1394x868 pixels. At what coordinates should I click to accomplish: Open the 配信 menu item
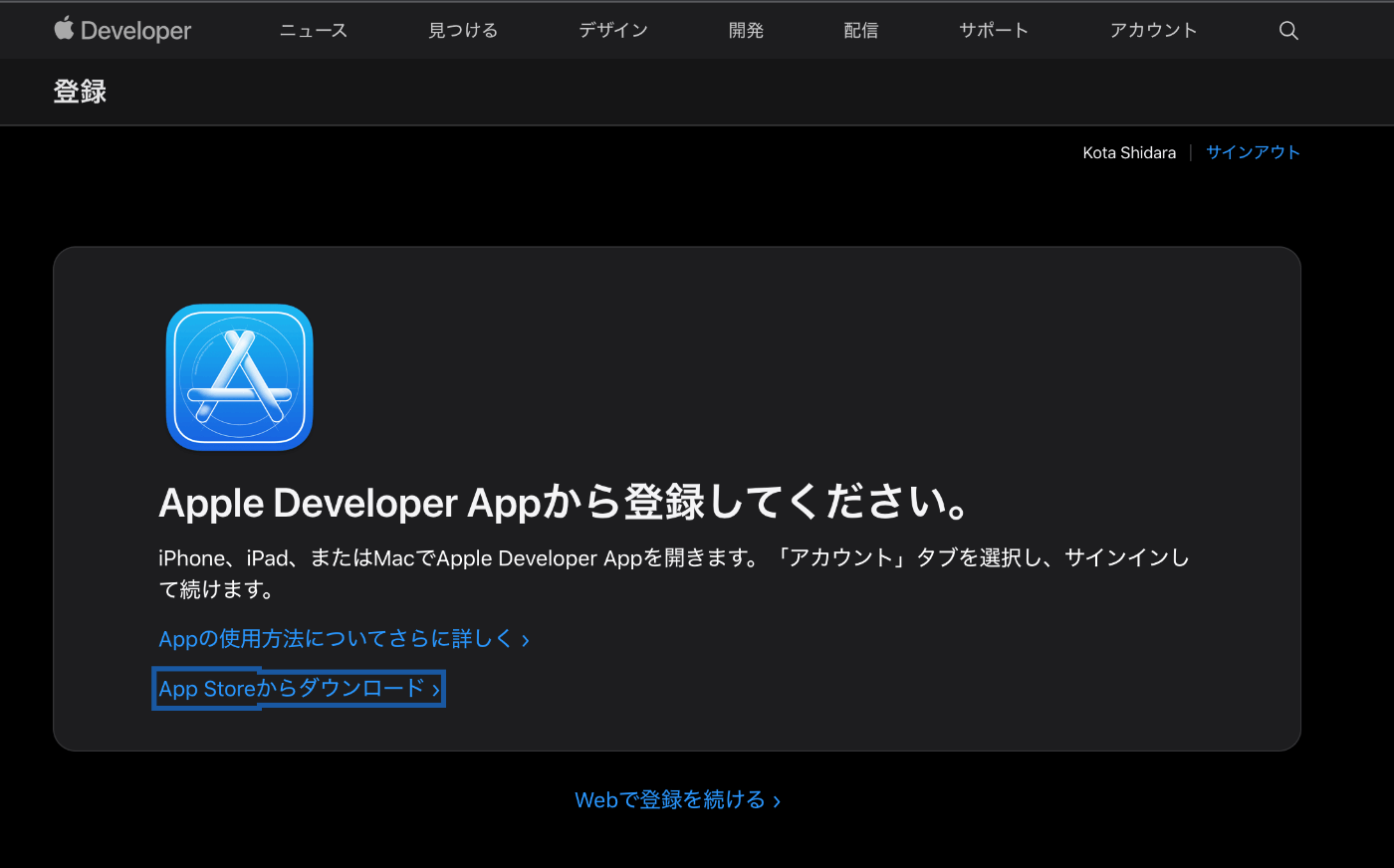861,31
